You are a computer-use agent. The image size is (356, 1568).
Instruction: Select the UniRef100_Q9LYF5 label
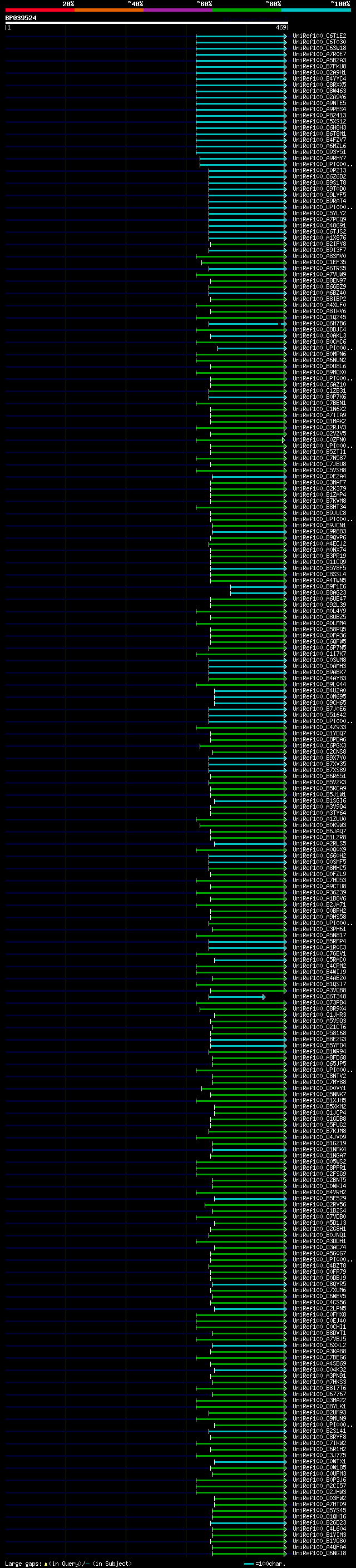click(319, 195)
